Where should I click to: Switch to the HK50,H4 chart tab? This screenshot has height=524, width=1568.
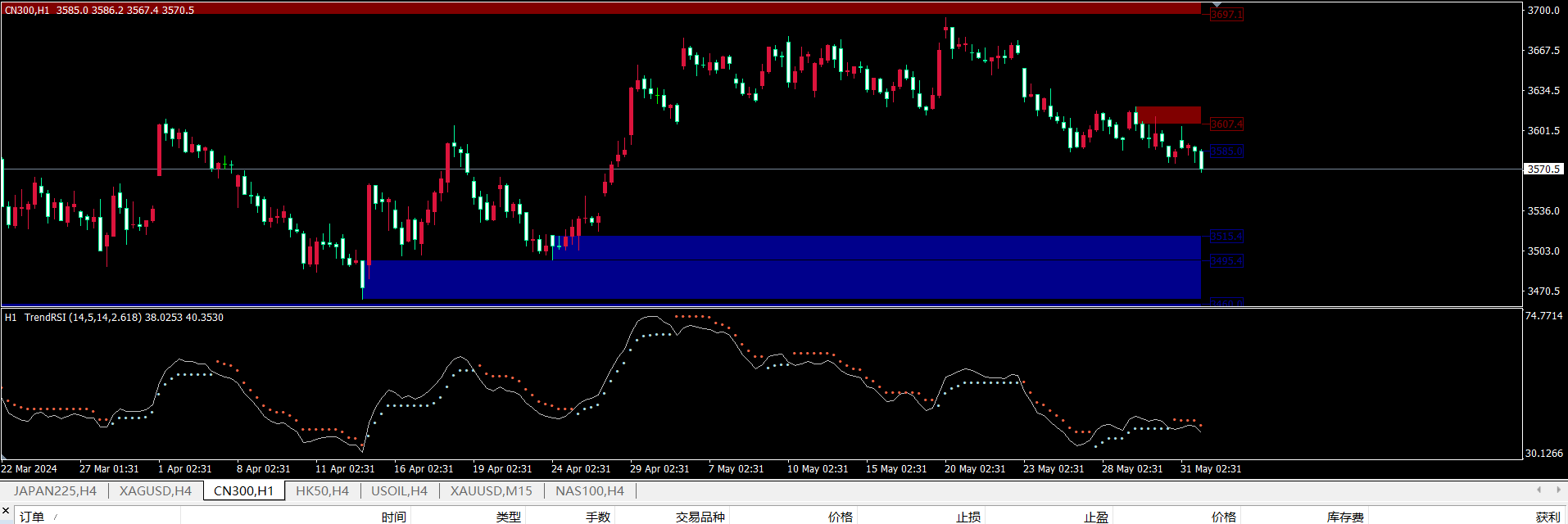(x=322, y=490)
